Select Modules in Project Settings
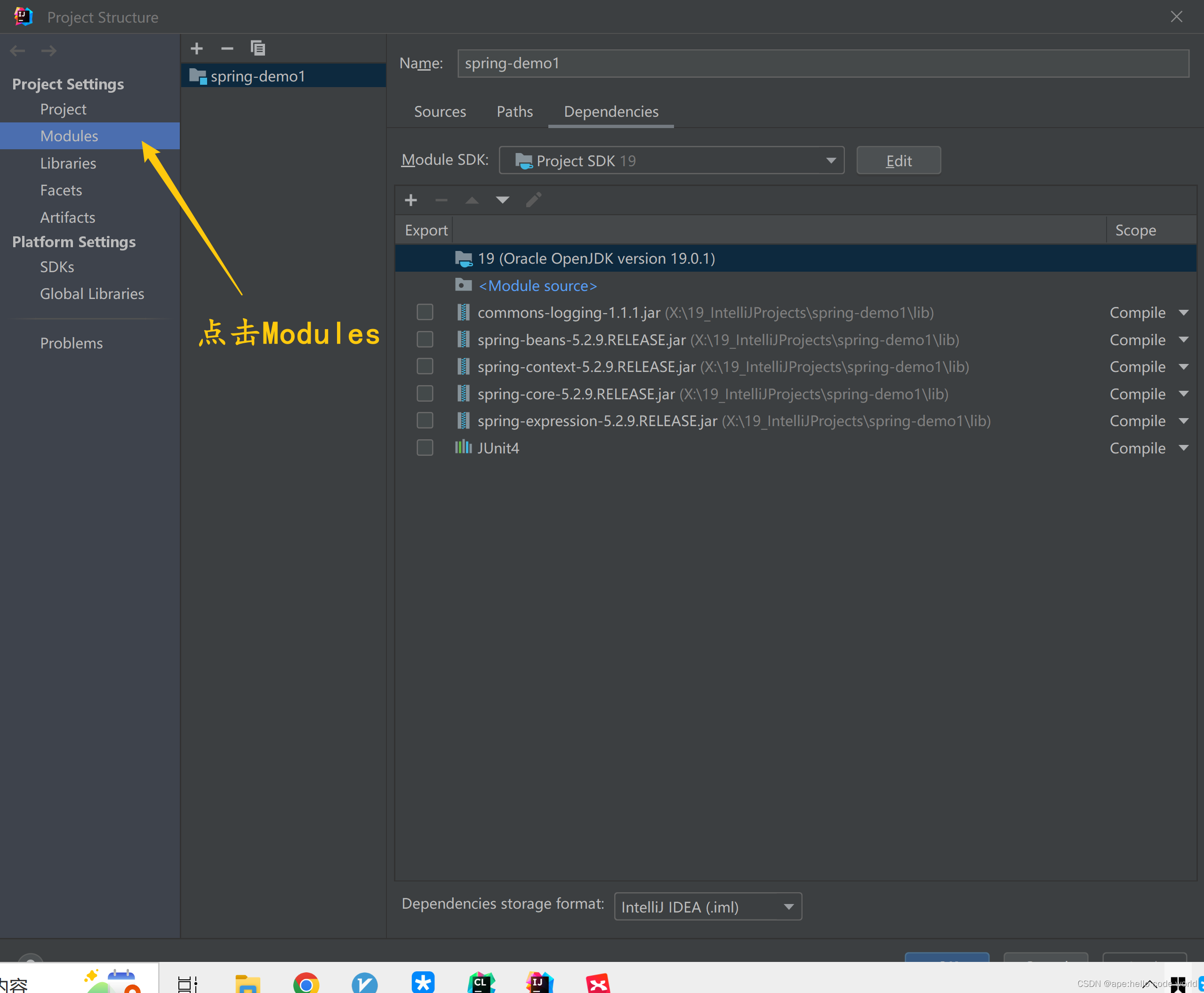 click(90, 136)
